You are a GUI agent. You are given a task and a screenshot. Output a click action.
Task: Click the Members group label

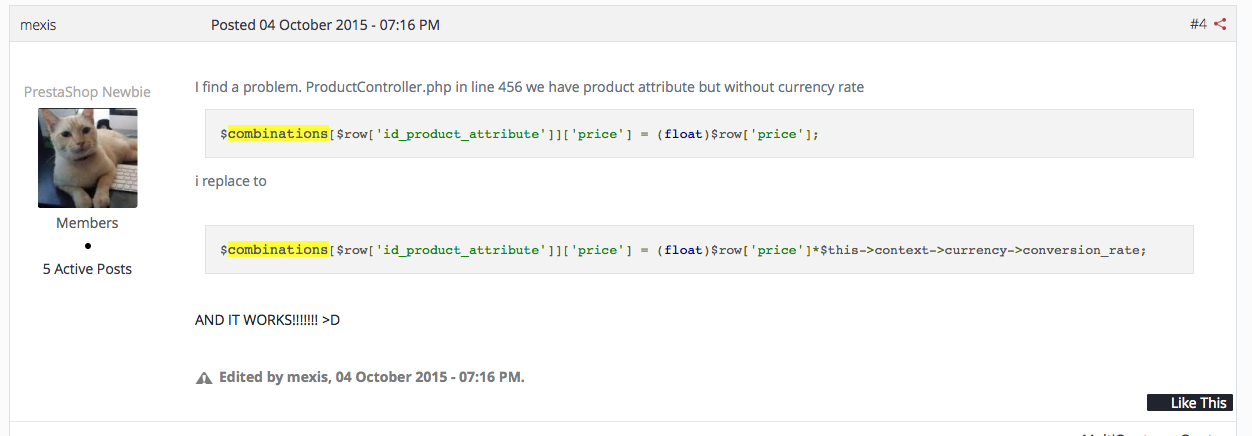pos(88,223)
